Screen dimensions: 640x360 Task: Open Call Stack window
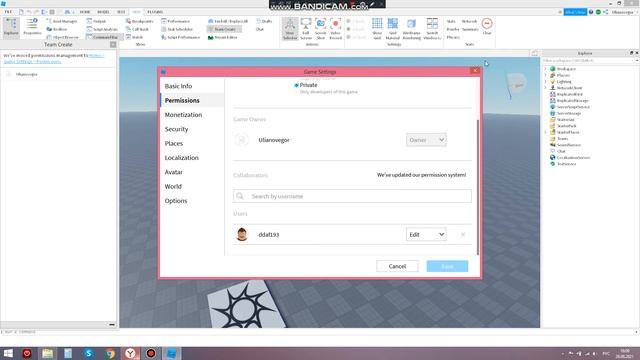[x=137, y=29]
